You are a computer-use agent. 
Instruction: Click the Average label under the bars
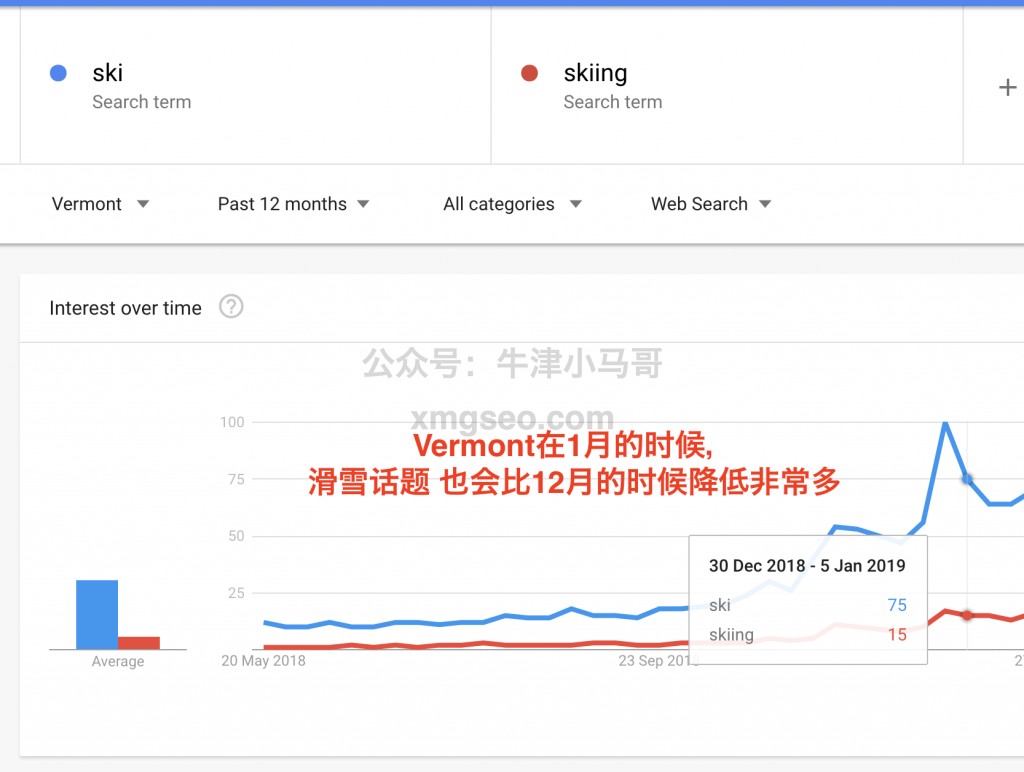118,662
